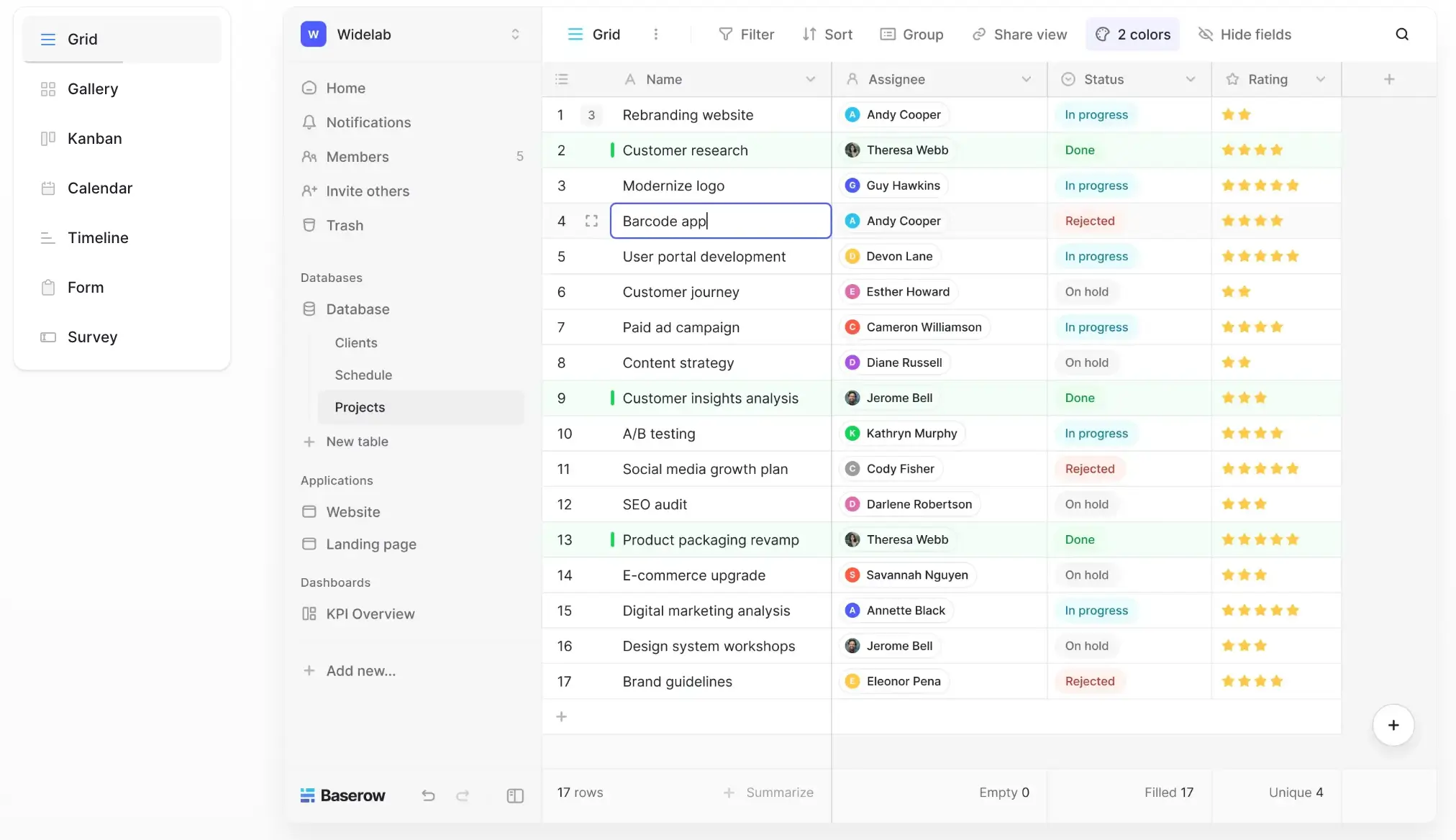Screen dimensions: 1456x840
Task: Select Timeline view option
Action: coord(98,237)
